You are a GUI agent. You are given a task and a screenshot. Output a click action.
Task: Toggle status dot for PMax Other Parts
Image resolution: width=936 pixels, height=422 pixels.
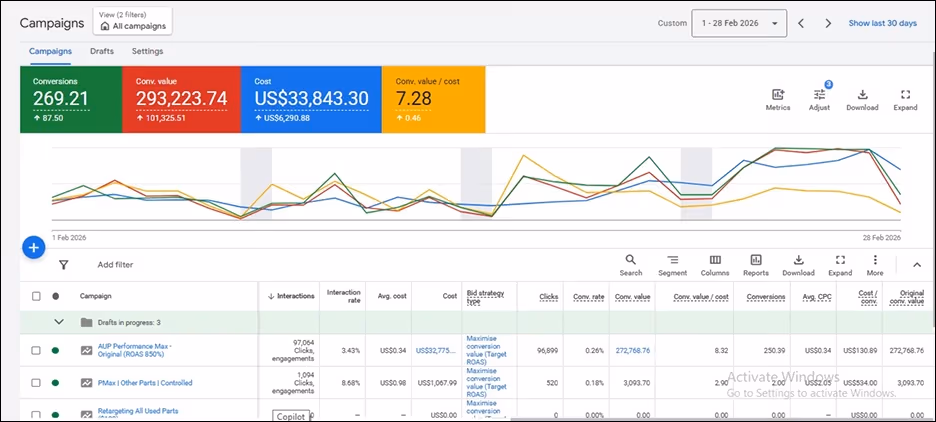point(56,383)
